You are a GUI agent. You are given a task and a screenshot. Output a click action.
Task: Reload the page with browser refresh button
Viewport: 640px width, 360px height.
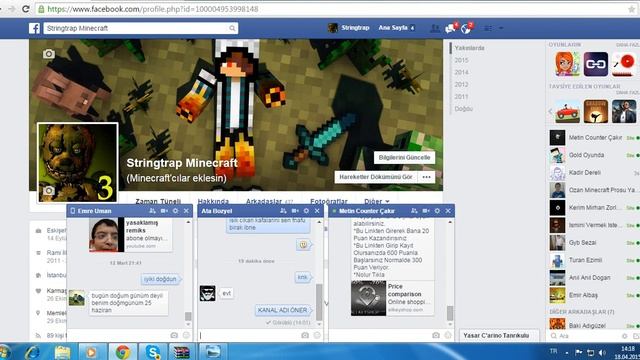(25, 9)
